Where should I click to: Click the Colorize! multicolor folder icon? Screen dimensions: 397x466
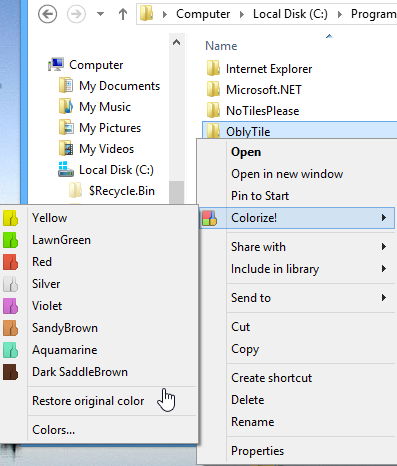pos(209,218)
